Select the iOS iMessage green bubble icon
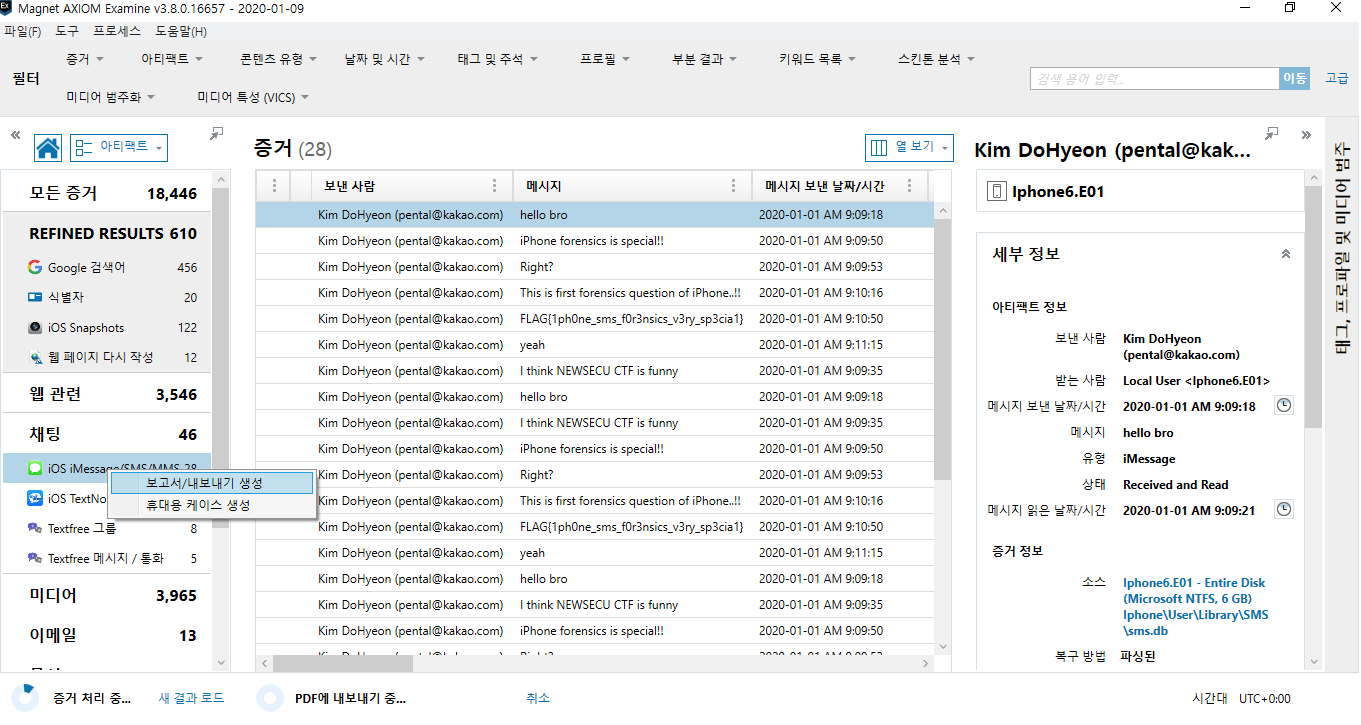 35,467
